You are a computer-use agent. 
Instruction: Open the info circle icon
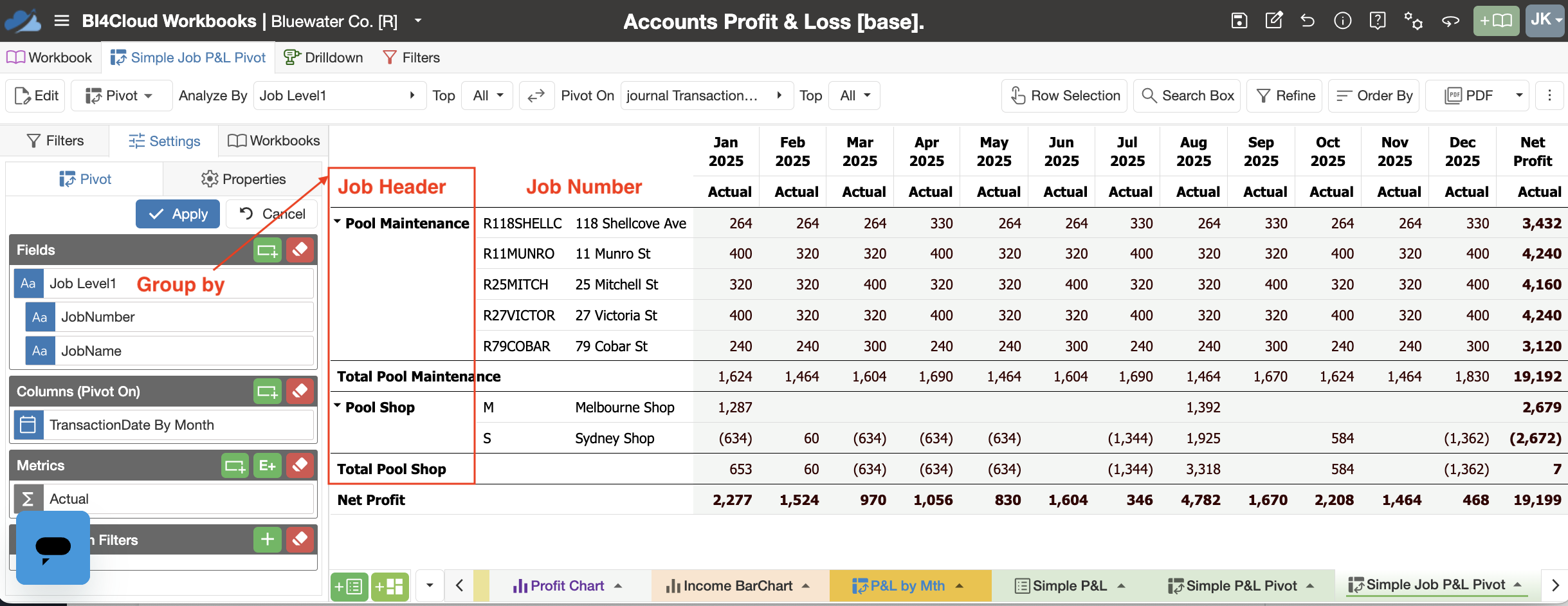click(1342, 21)
